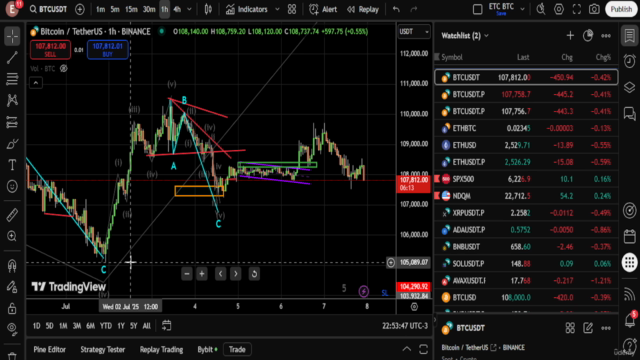This screenshot has width=640, height=360.
Task: Expand the Indicators favorites dropdown arrow
Action: pyautogui.click(x=278, y=9)
